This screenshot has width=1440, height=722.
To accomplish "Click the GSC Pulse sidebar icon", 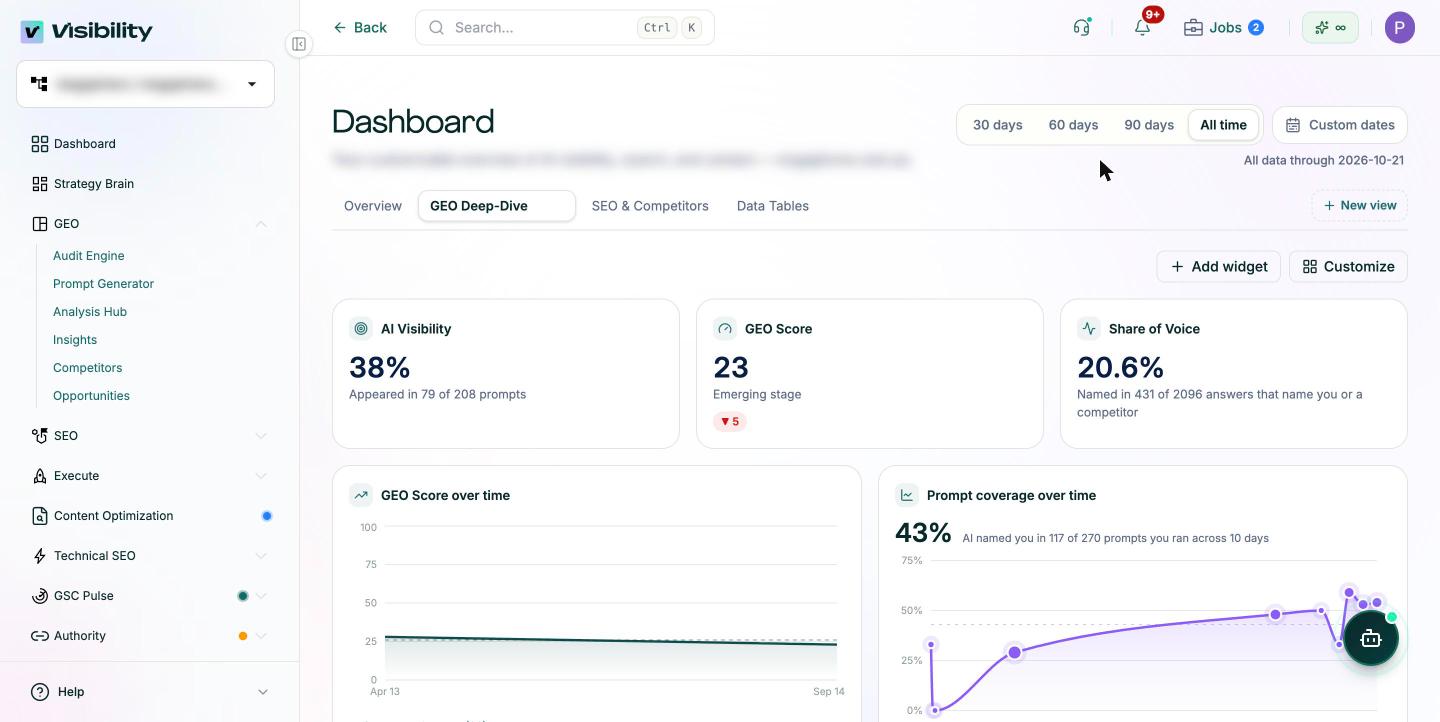I will point(40,596).
